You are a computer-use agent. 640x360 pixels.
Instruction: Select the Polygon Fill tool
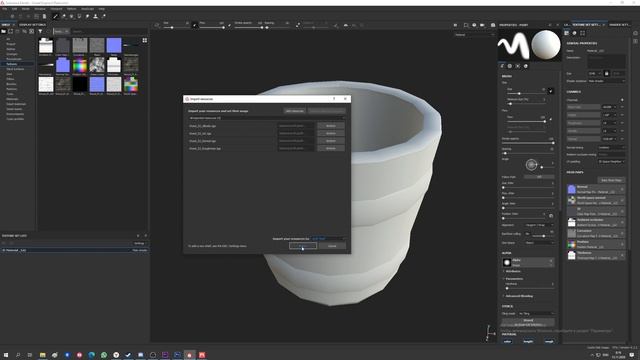79,16
